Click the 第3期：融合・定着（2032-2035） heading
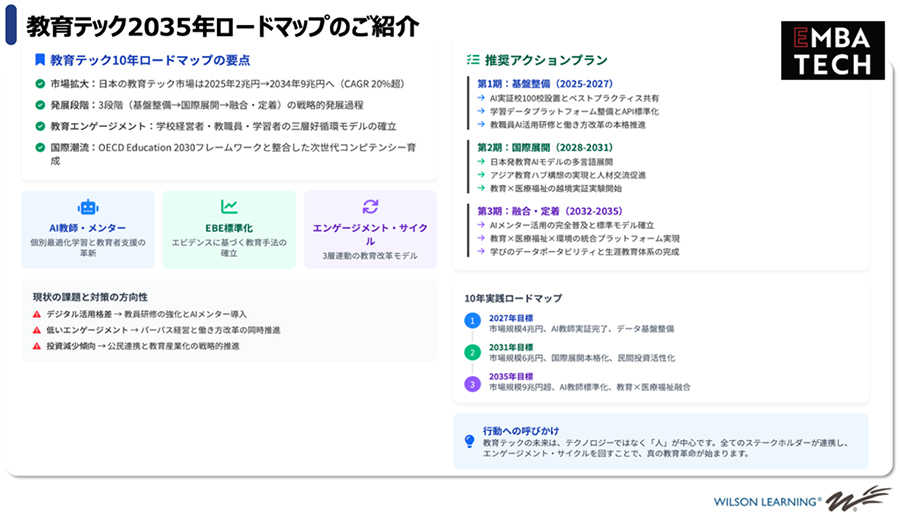This screenshot has height=516, width=900. (552, 210)
